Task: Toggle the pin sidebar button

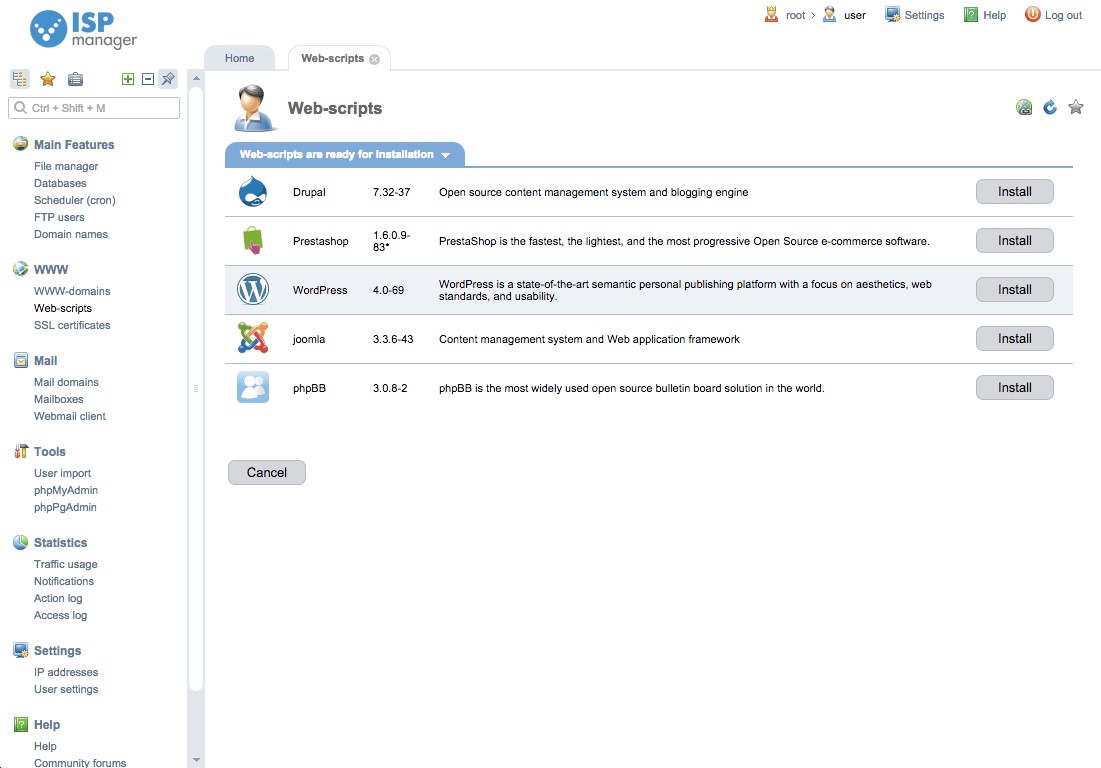Action: click(167, 78)
